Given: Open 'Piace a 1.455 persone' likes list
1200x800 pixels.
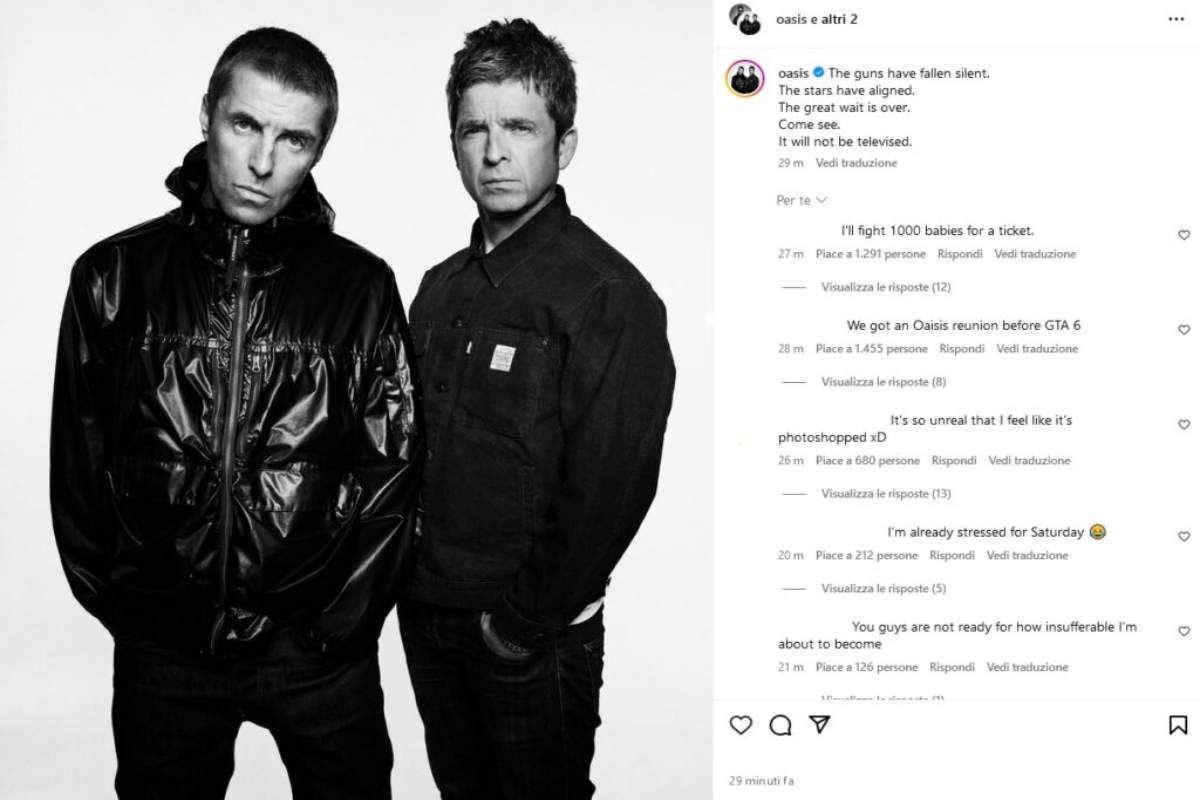Looking at the screenshot, I should (871, 349).
